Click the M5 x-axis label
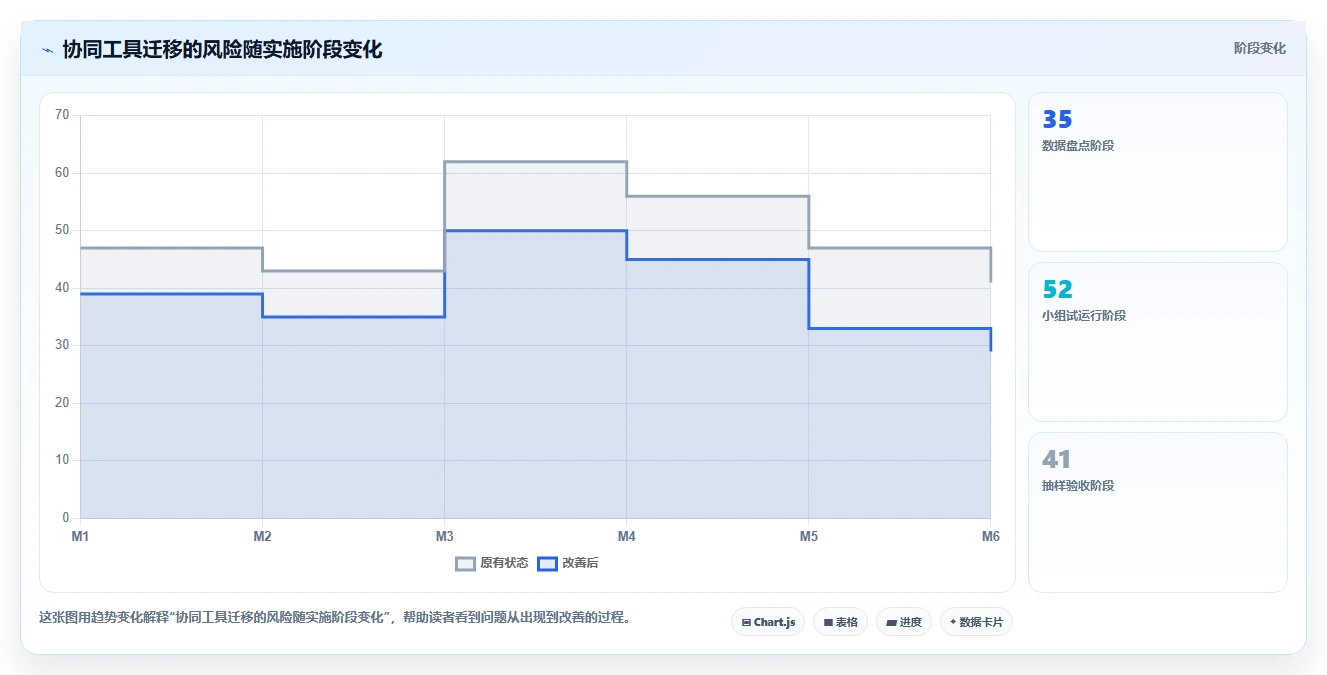Screen dimensions: 1327x675 coord(808,536)
